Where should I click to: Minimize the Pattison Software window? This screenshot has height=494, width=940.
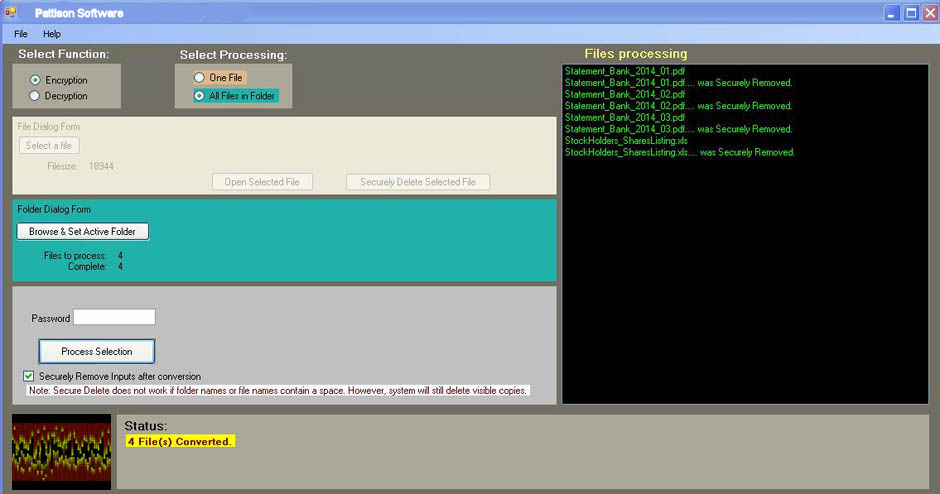pyautogui.click(x=892, y=12)
